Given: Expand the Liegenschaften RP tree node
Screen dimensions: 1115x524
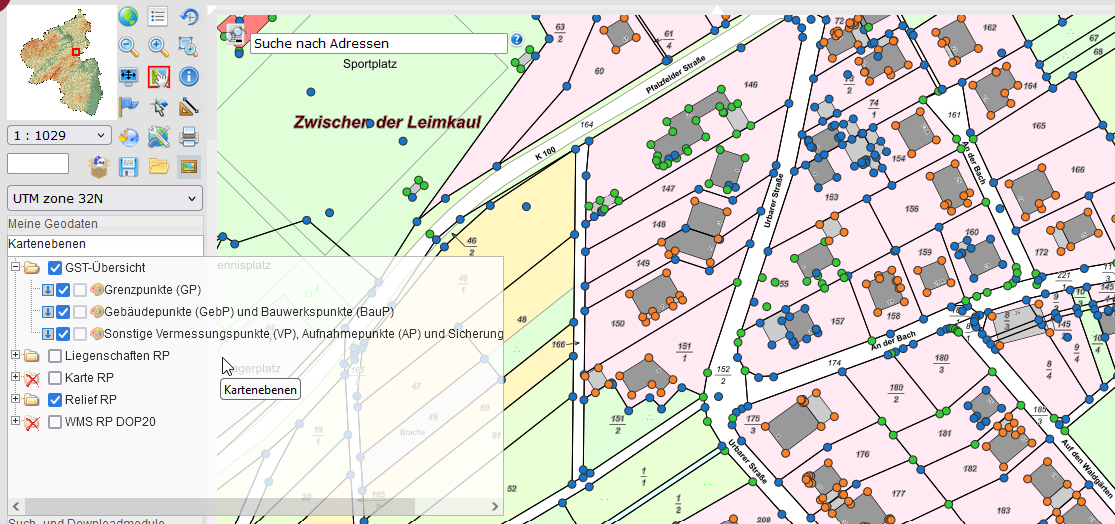Looking at the screenshot, I should [x=15, y=355].
